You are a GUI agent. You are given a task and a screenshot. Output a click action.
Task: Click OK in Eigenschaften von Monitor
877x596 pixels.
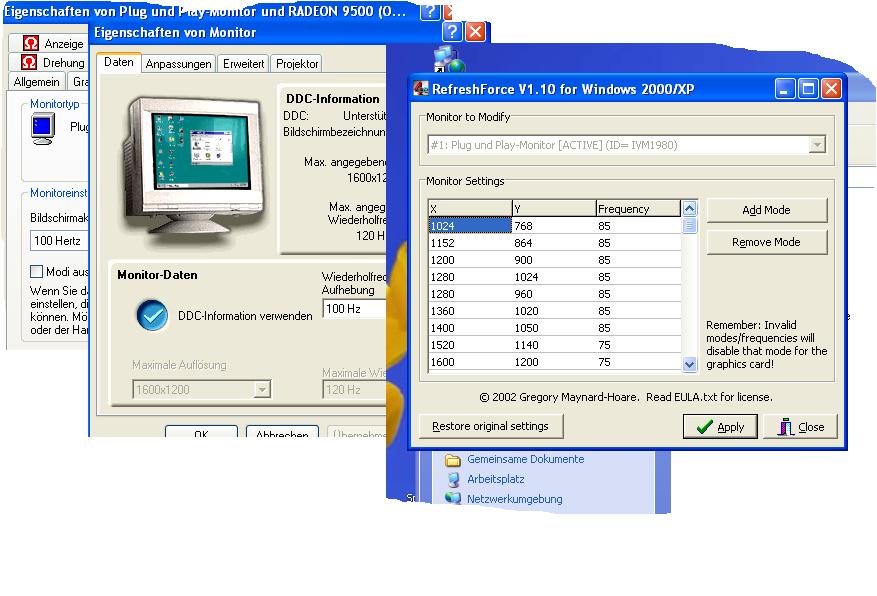201,432
